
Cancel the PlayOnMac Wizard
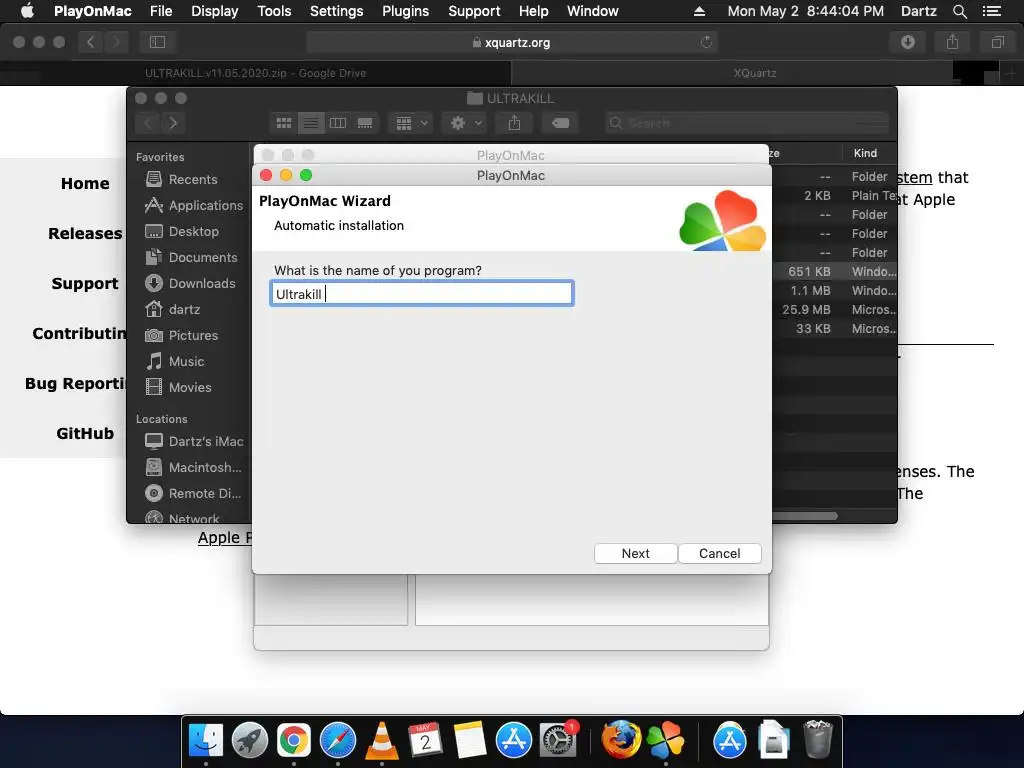tap(720, 553)
